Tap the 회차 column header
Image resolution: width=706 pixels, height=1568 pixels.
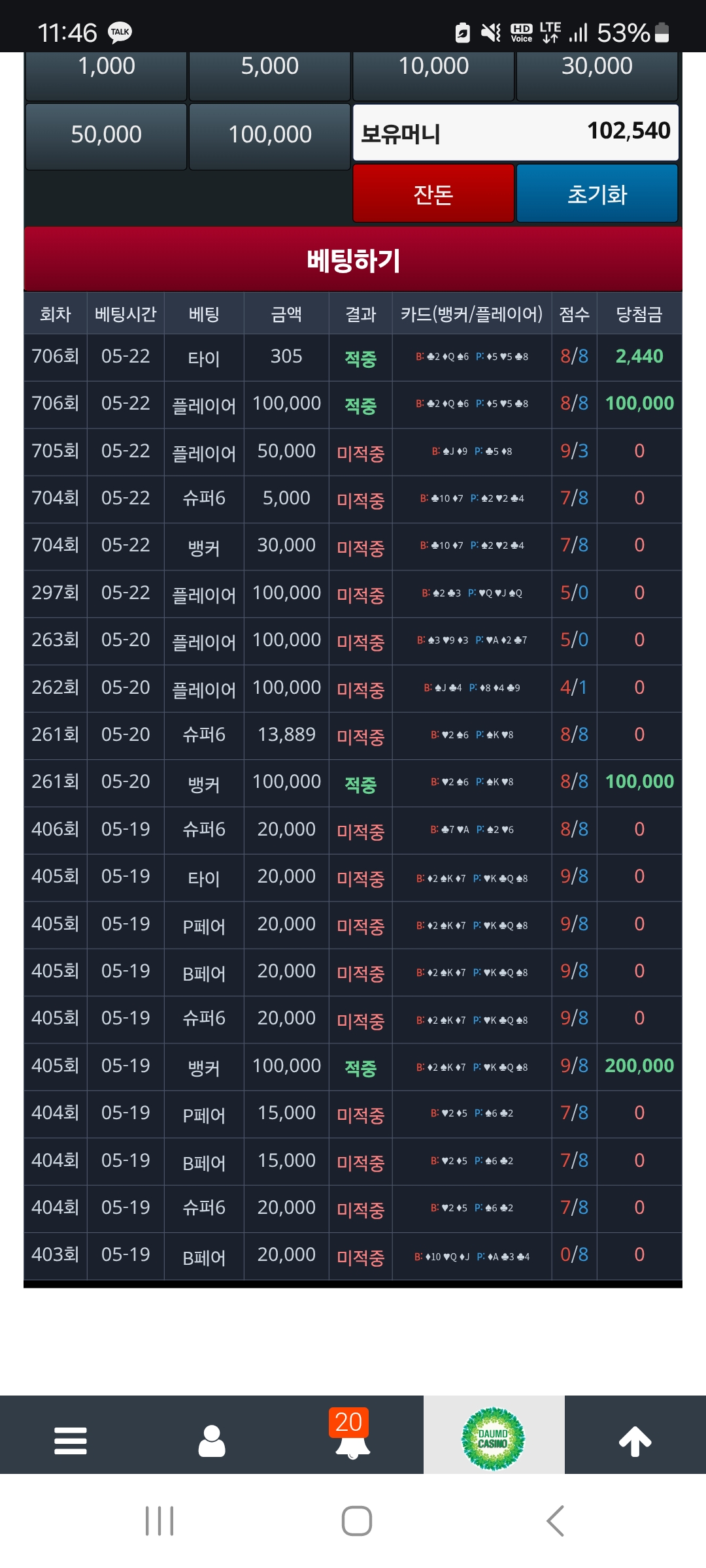tap(56, 314)
